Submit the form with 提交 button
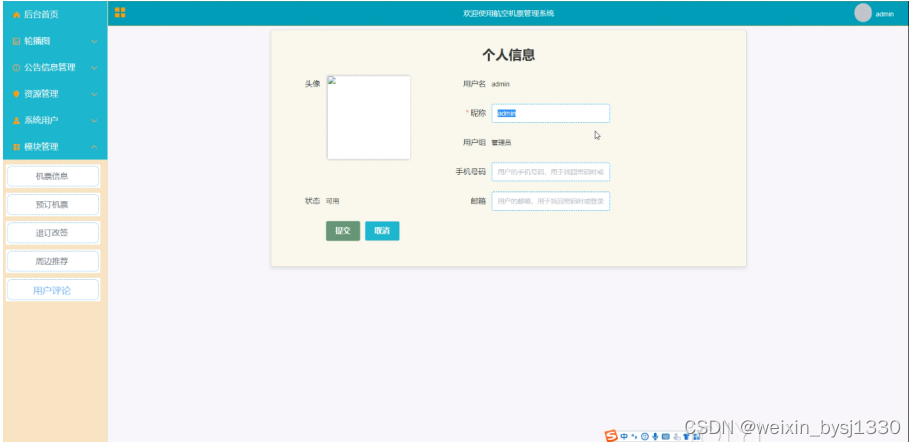 click(343, 231)
